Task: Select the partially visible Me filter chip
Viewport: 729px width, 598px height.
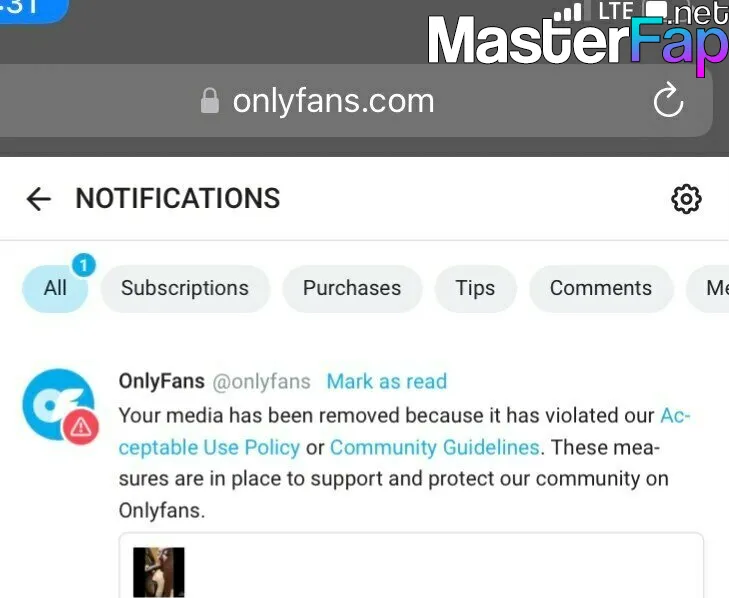Action: coord(708,288)
